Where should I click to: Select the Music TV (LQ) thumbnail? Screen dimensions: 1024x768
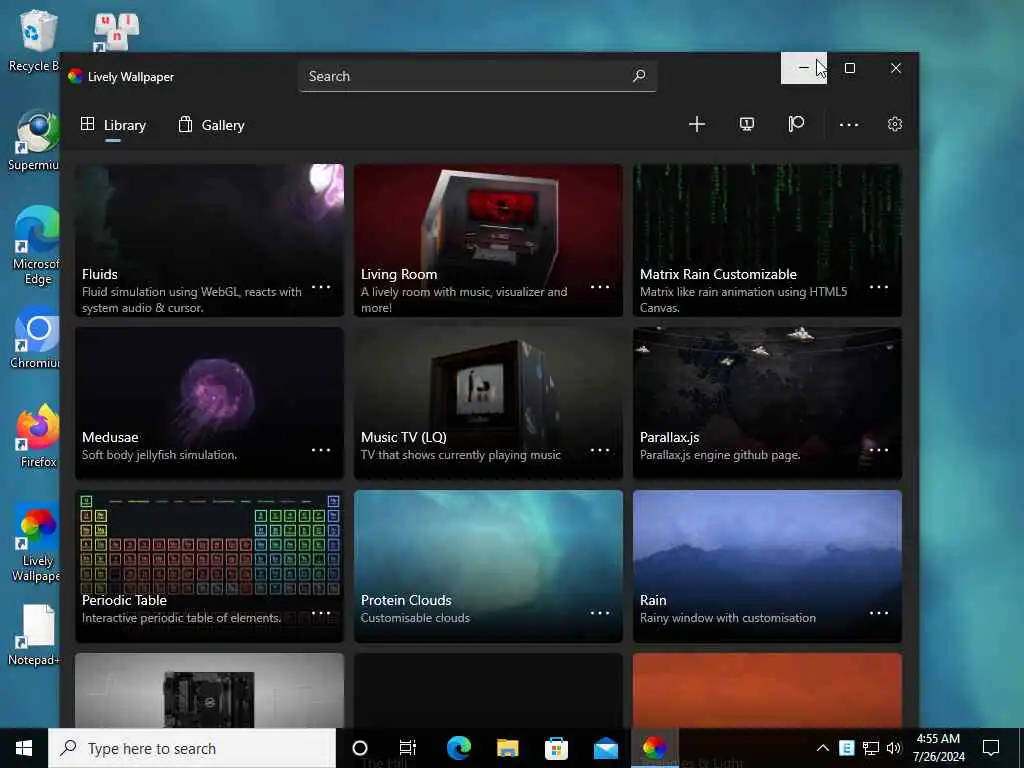coord(488,403)
